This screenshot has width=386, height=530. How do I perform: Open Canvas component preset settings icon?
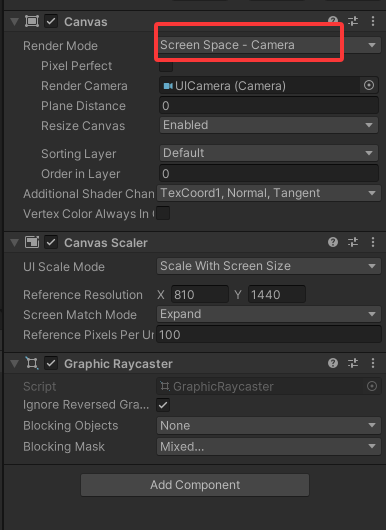353,21
